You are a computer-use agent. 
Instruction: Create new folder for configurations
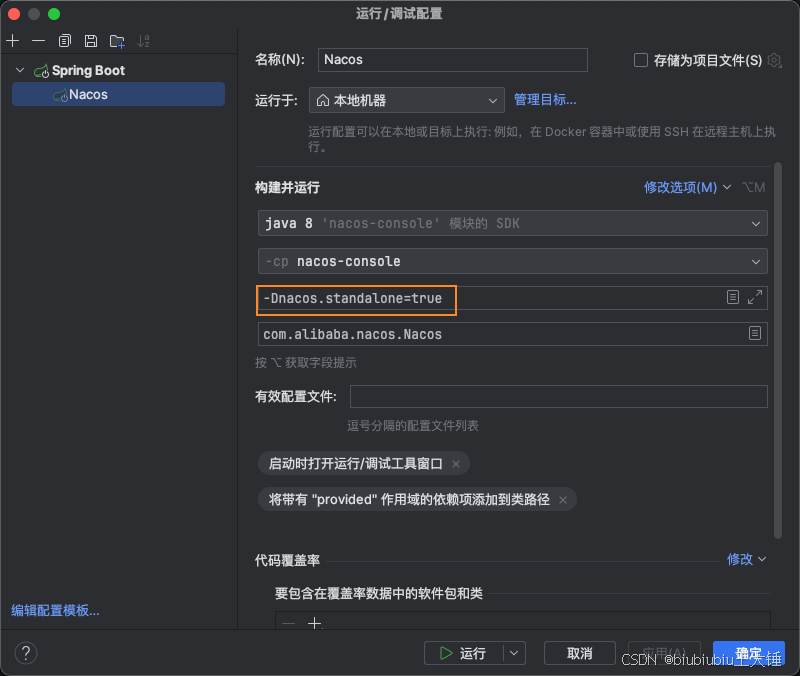(x=117, y=41)
